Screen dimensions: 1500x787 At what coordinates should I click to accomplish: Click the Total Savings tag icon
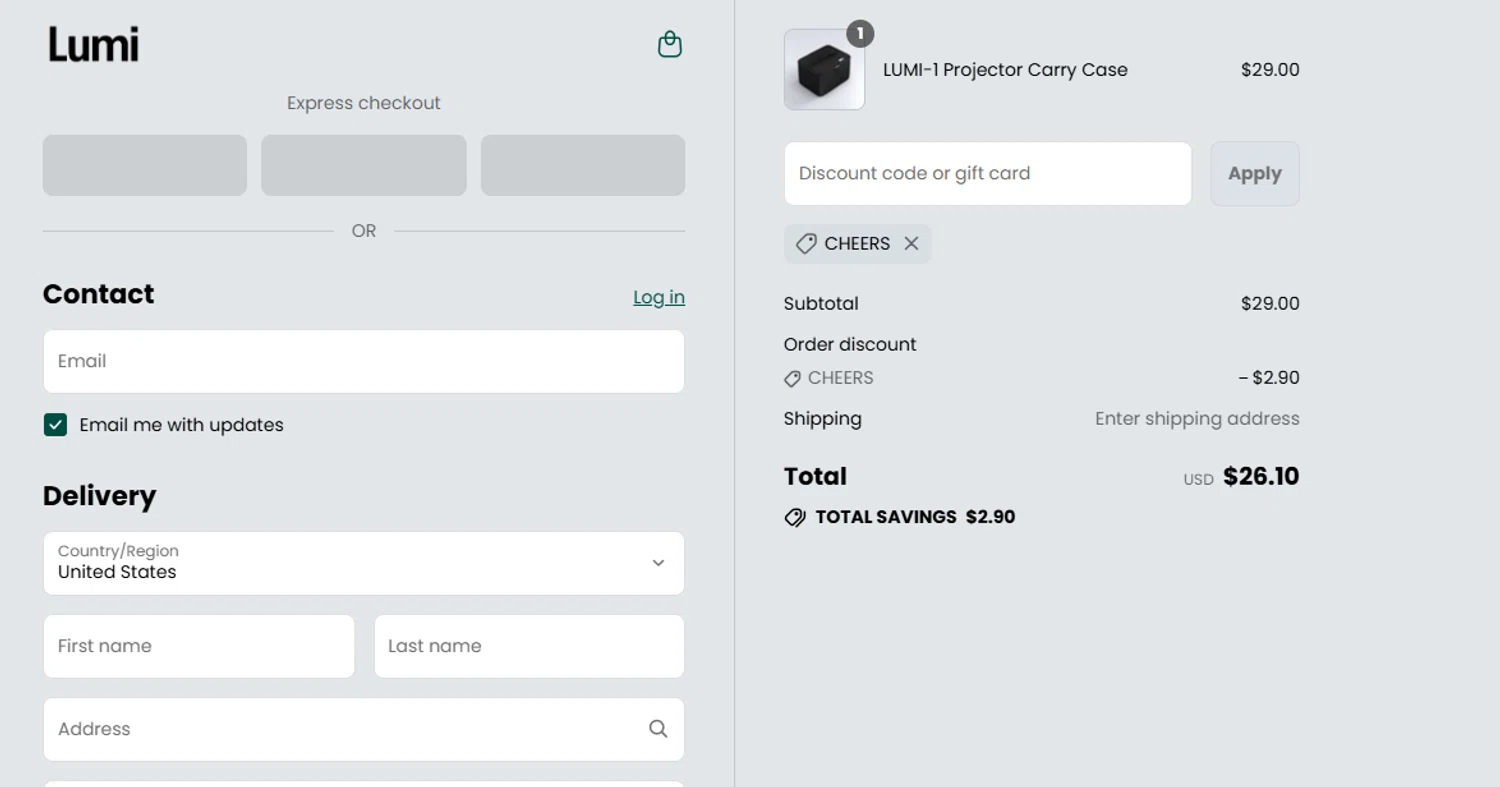coord(795,517)
